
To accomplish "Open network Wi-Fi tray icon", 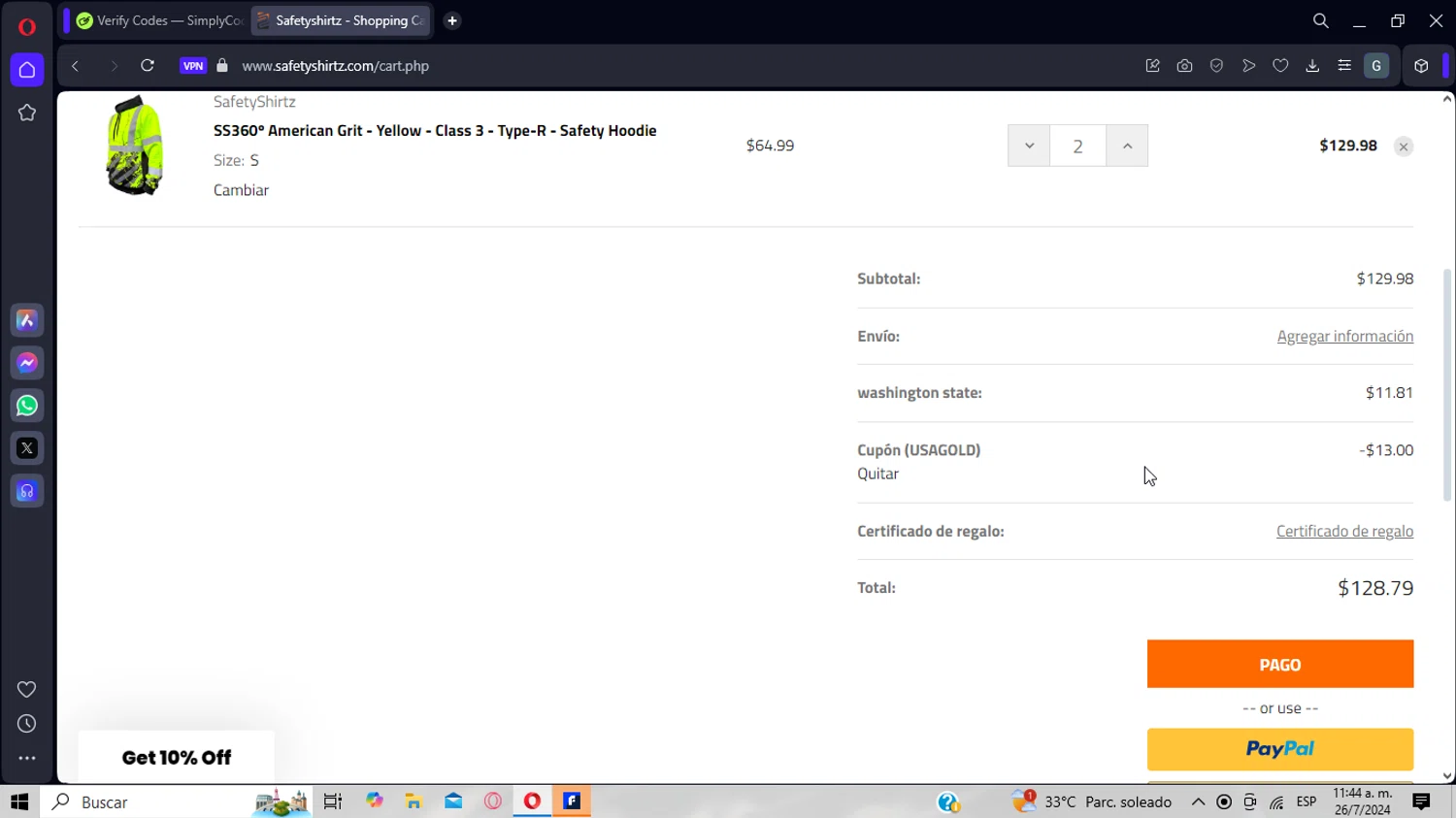I will click(1276, 802).
